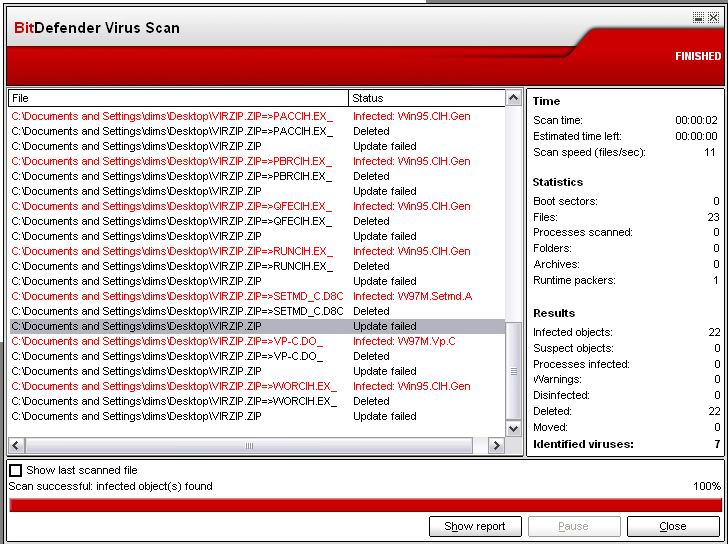Click the vertical scrollbar up arrow
728x544 pixels.
pos(514,98)
